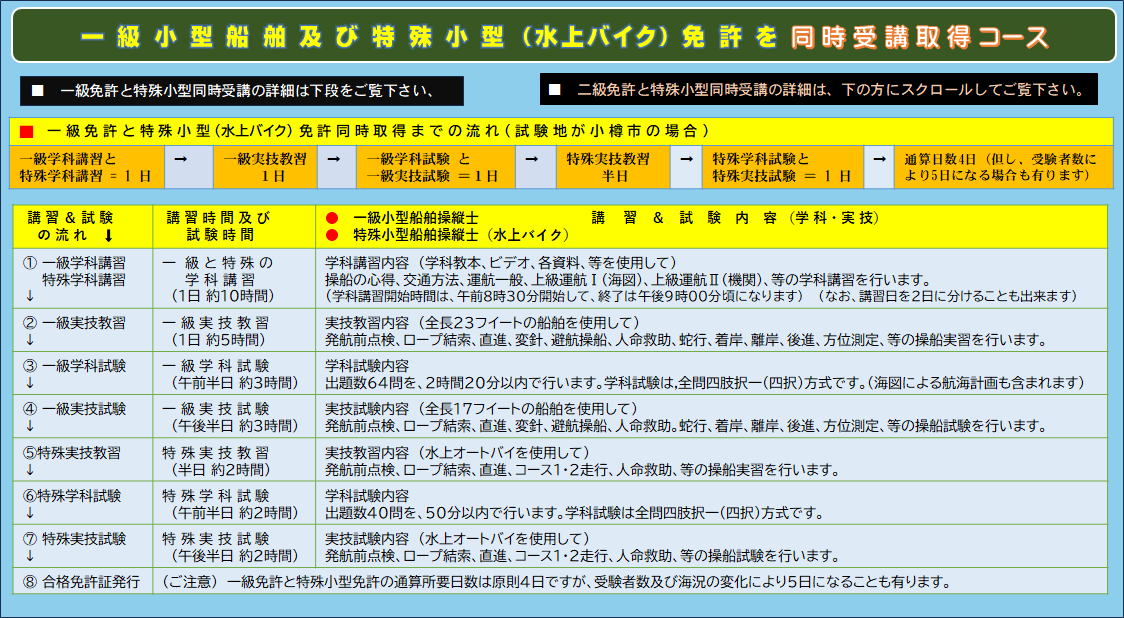Click the arrow after the 特殊実技教習 半日 flow box

coord(685,159)
